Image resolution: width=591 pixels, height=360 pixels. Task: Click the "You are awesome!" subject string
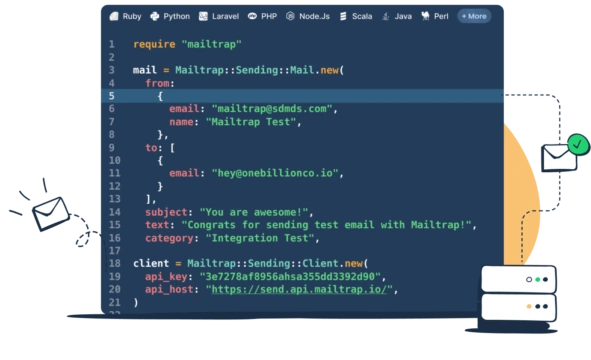(254, 212)
